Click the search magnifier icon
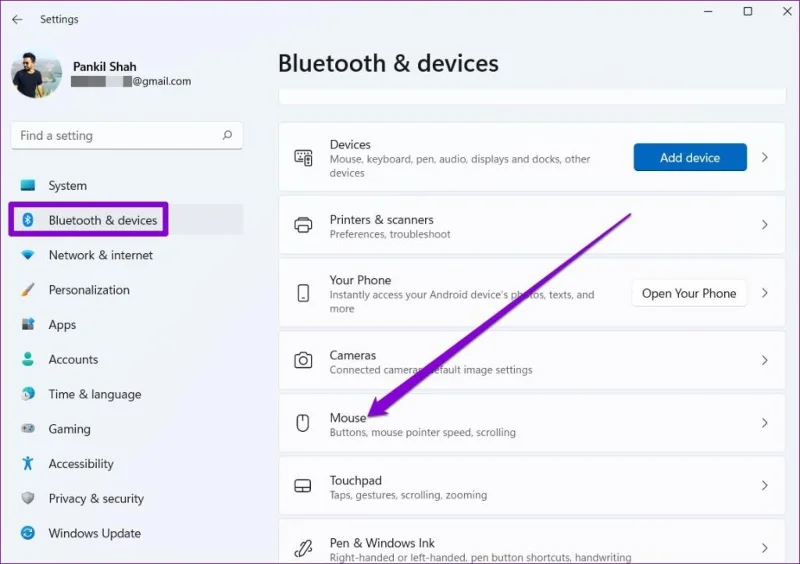Viewport: 800px width, 564px height. pyautogui.click(x=227, y=135)
